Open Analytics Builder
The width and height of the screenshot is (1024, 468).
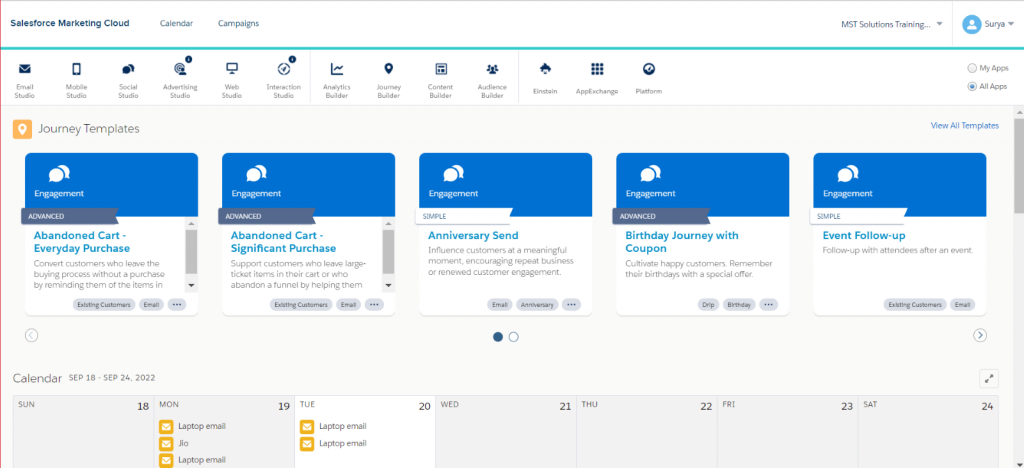coord(337,80)
